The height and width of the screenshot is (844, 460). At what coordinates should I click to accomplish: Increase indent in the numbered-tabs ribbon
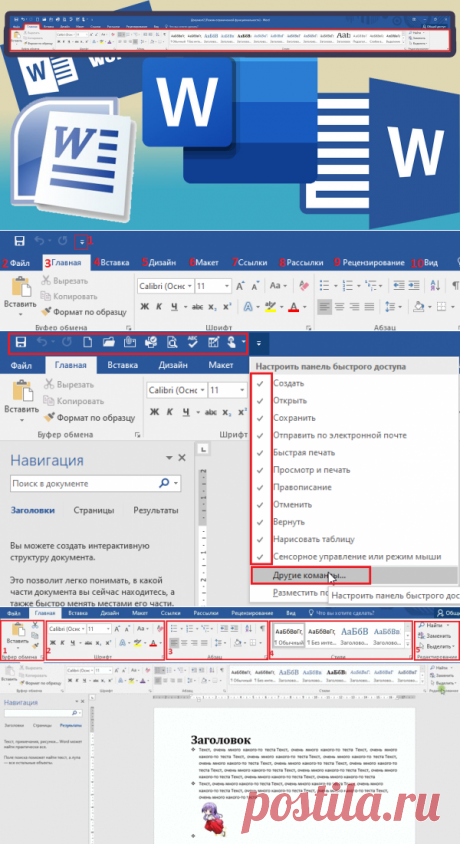click(x=416, y=285)
